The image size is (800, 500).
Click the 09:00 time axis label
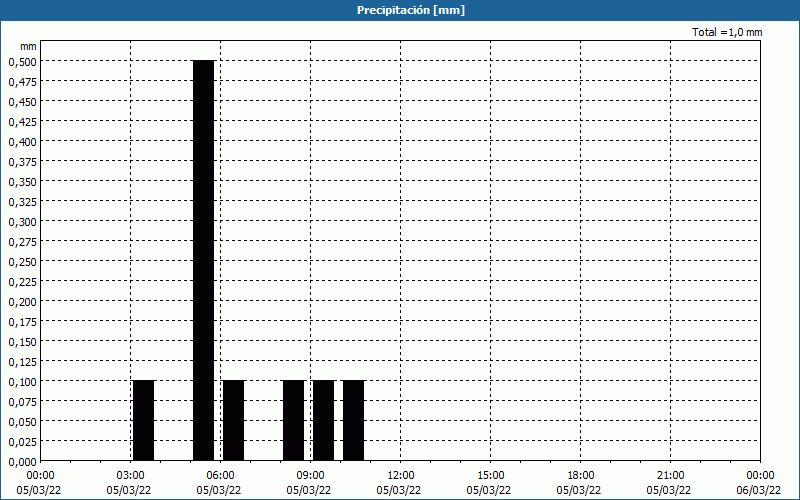coord(311,476)
